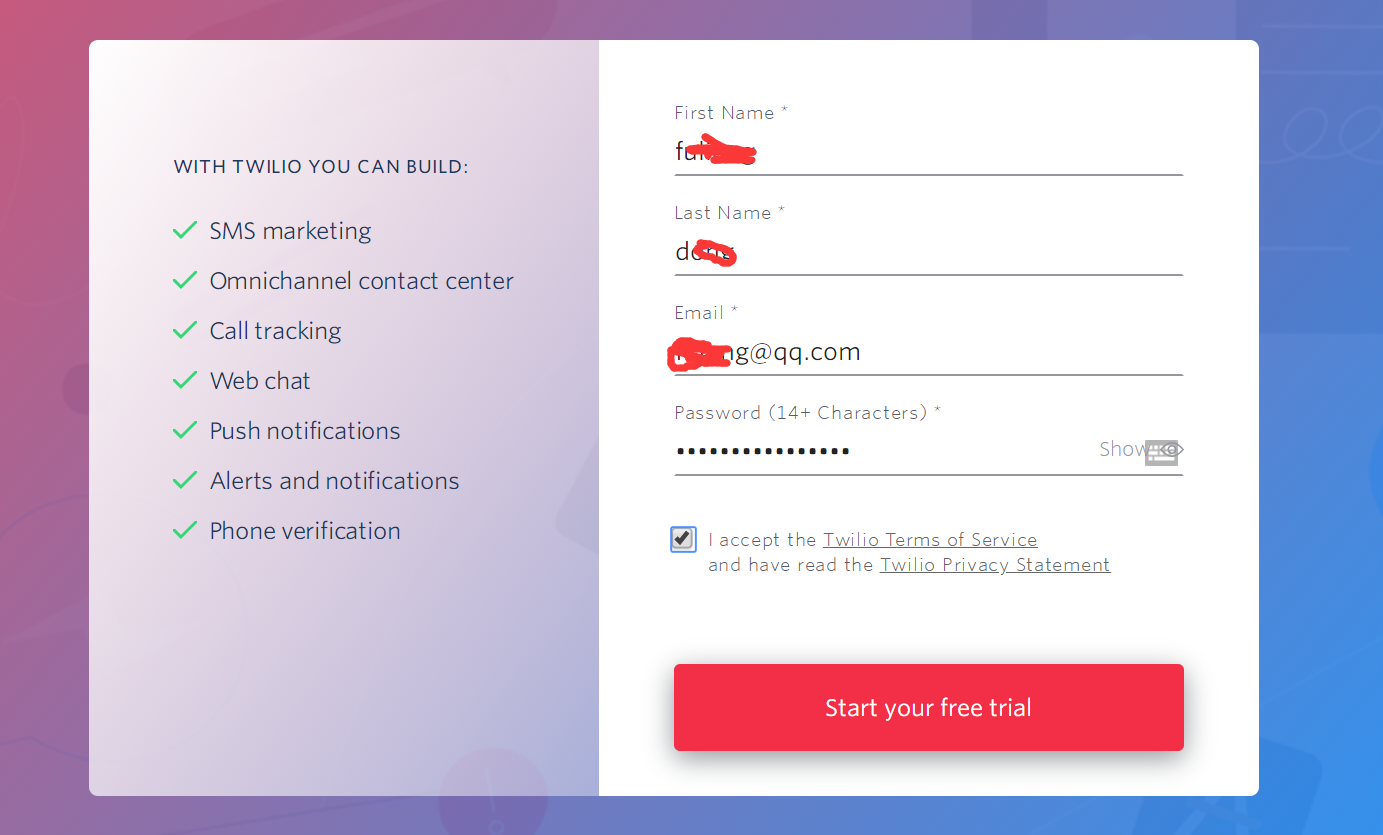Click inside the masked Password field dots
Image resolution: width=1383 pixels, height=835 pixels.
[x=763, y=451]
